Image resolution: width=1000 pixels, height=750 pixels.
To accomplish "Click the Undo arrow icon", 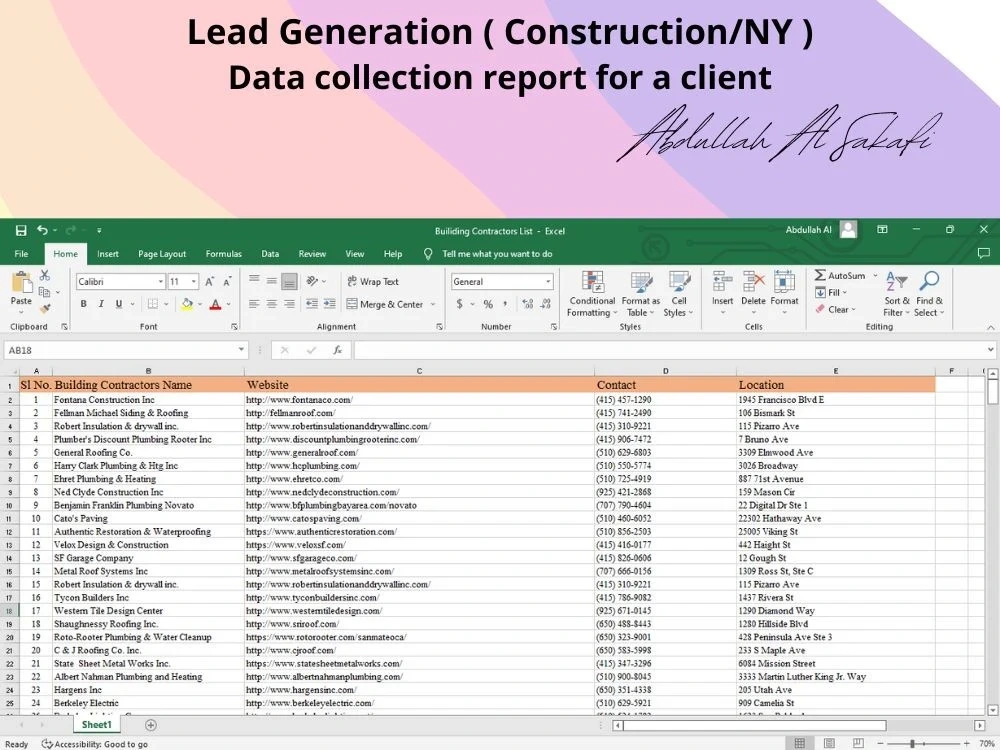I will click(x=42, y=230).
